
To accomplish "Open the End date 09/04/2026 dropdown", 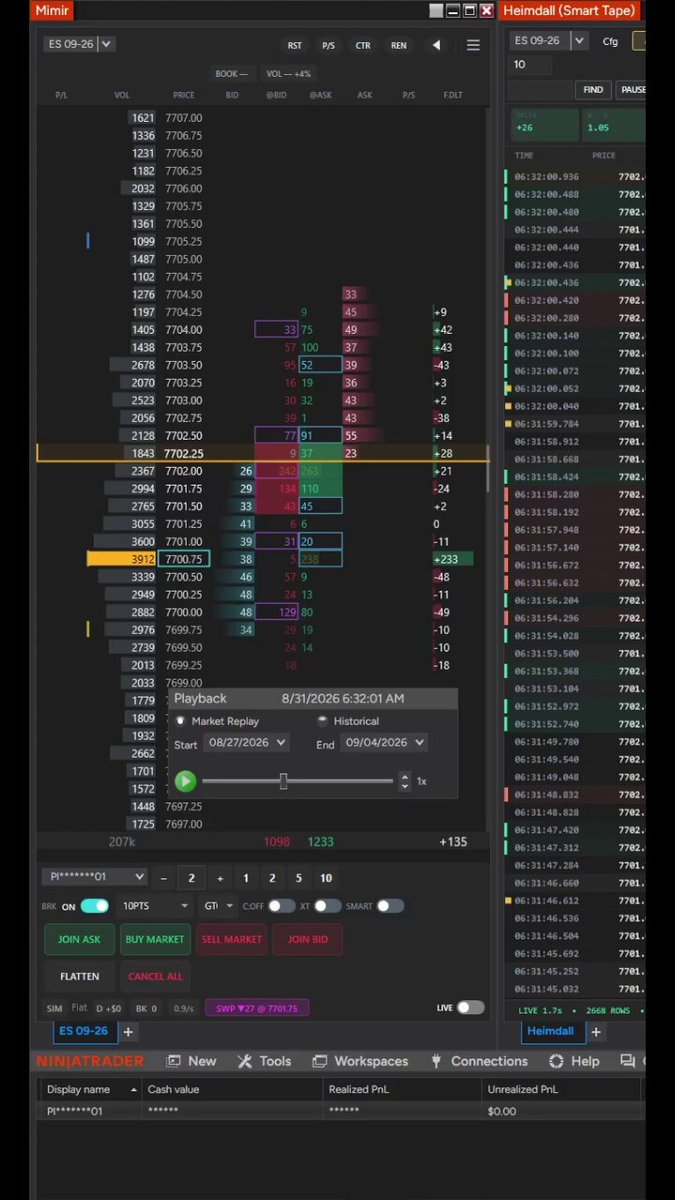I will (385, 743).
